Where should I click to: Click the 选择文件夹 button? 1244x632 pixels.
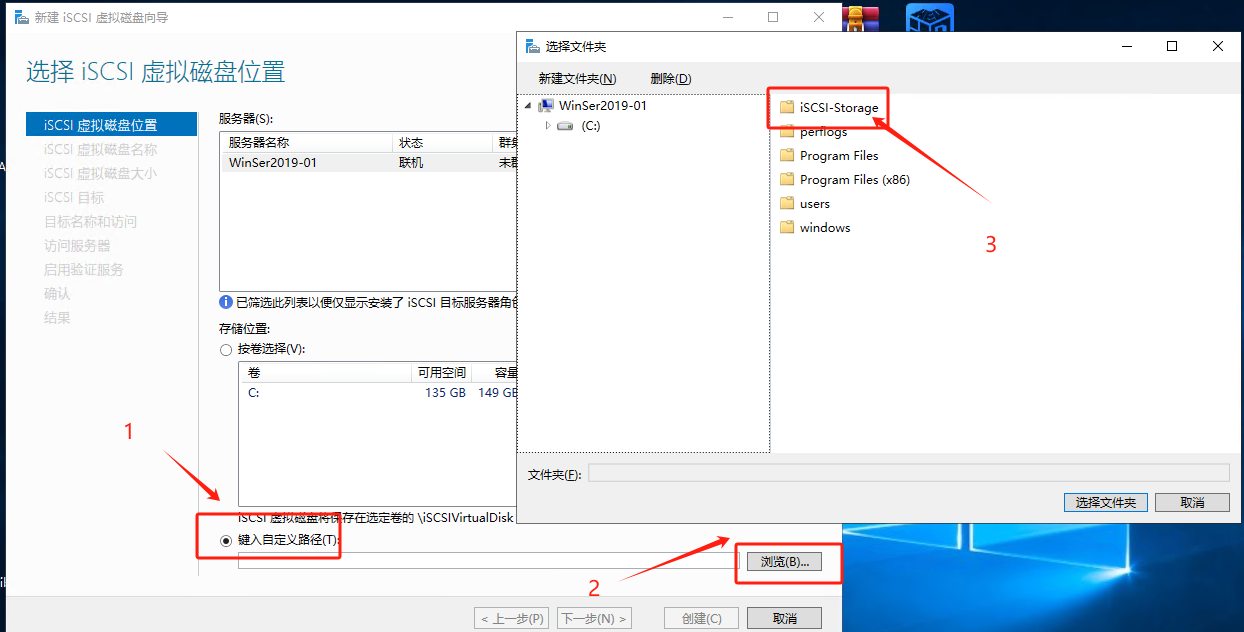tap(1105, 502)
